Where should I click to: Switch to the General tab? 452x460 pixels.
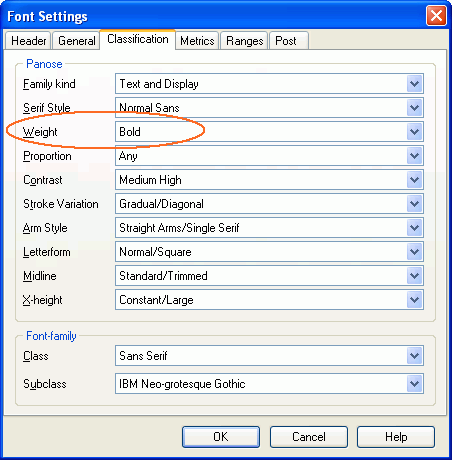click(x=76, y=41)
